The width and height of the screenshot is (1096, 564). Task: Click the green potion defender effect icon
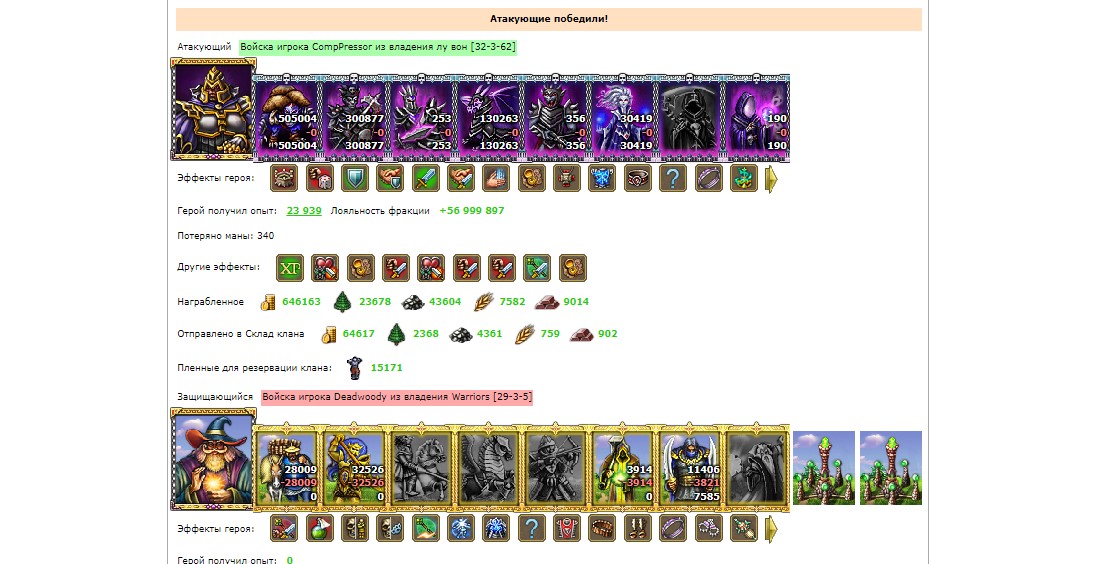click(x=319, y=529)
